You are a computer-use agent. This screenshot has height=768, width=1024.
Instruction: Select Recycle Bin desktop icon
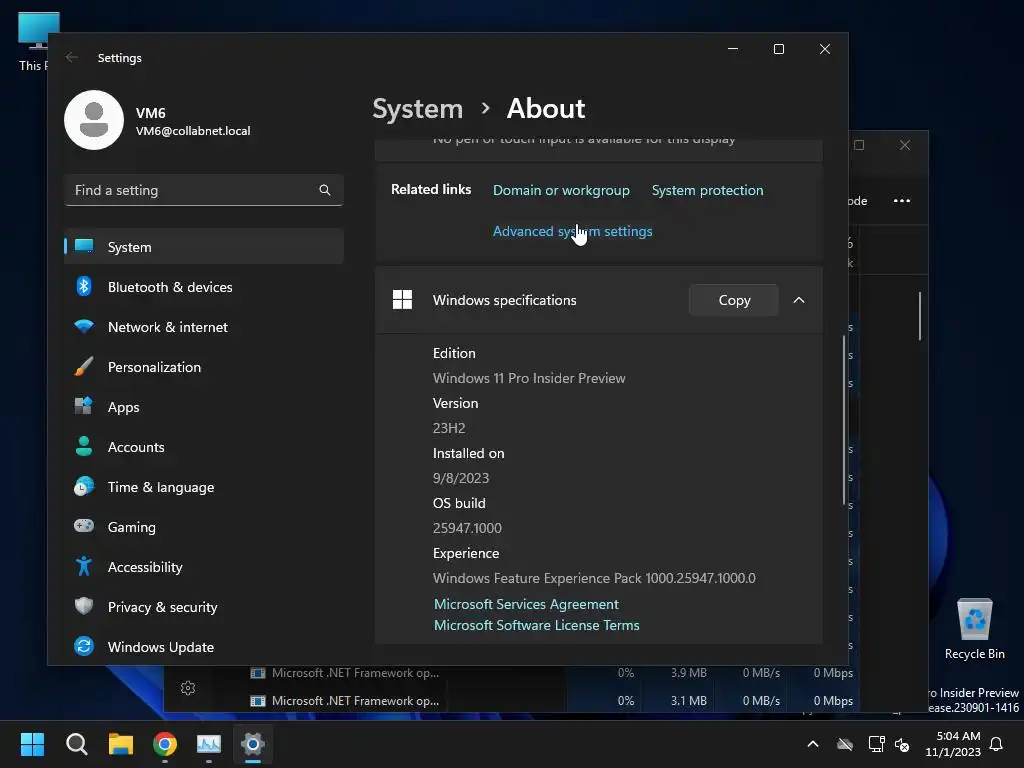(x=974, y=628)
